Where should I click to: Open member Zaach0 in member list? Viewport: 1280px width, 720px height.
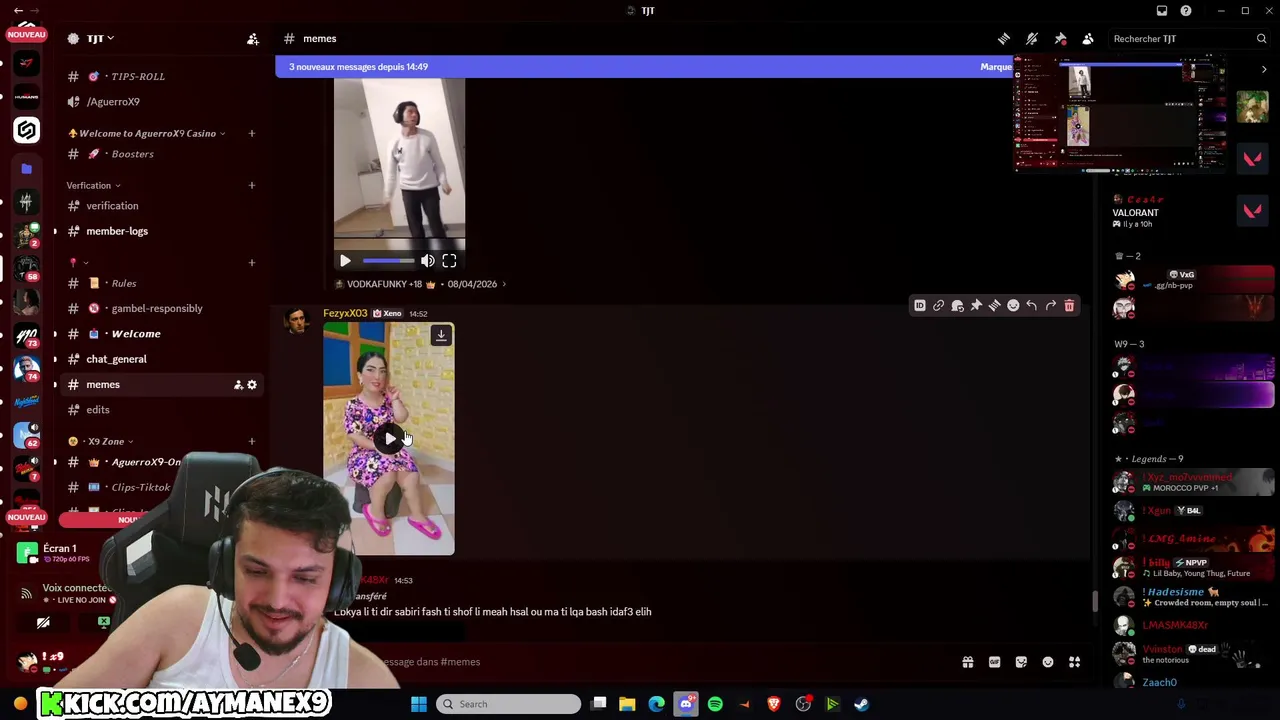[x=1193, y=683]
